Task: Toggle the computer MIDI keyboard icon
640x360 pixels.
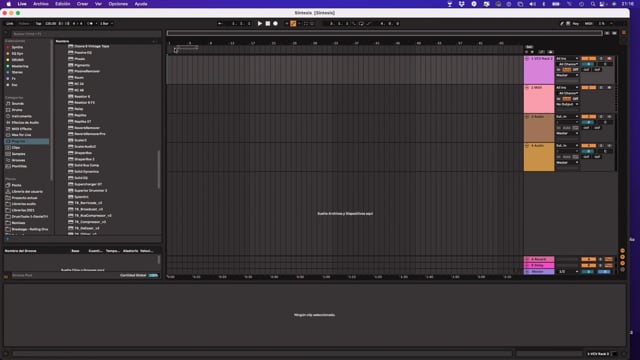Action: click(568, 24)
